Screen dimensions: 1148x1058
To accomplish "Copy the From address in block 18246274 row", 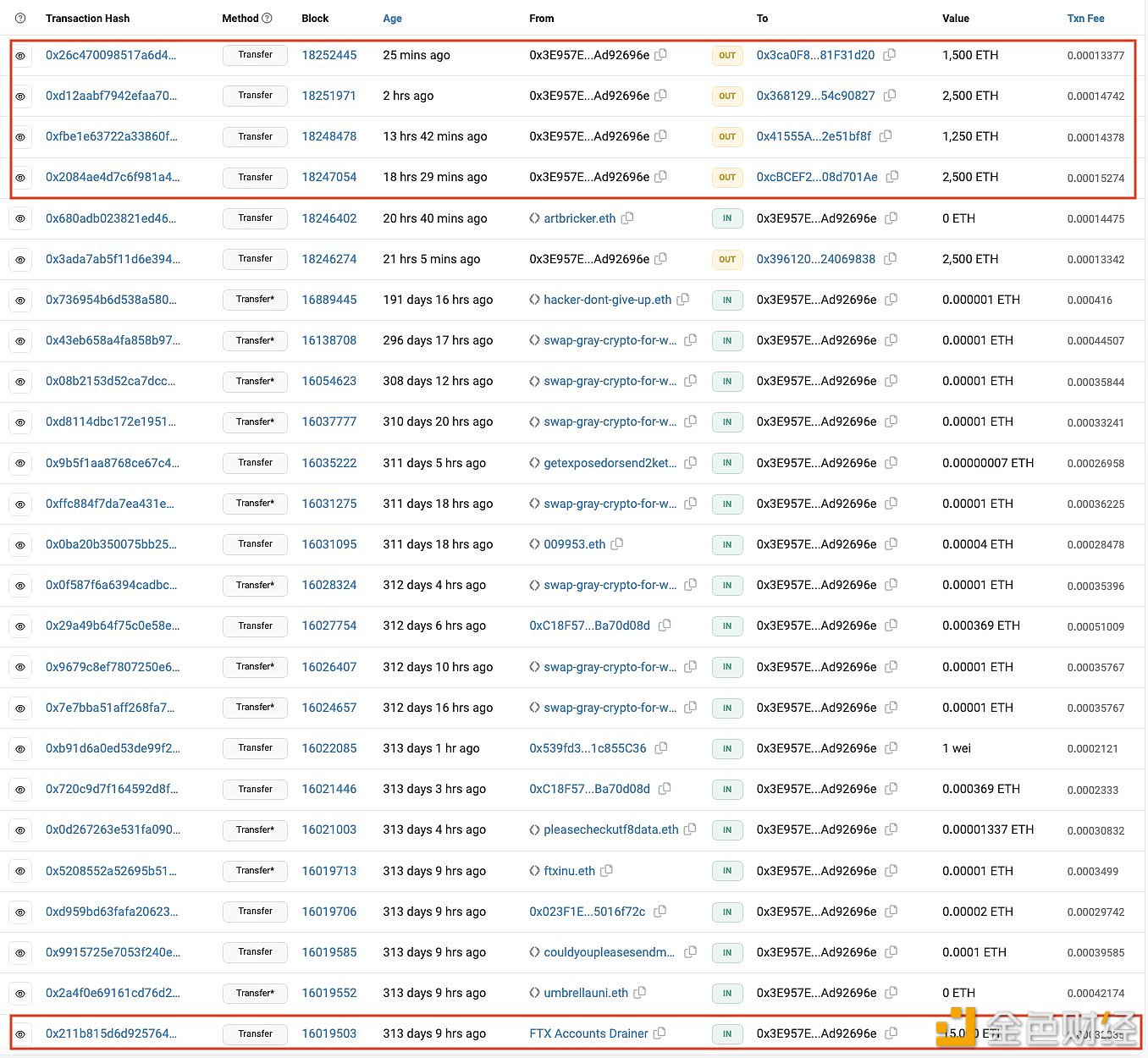I will pyautogui.click(x=661, y=258).
